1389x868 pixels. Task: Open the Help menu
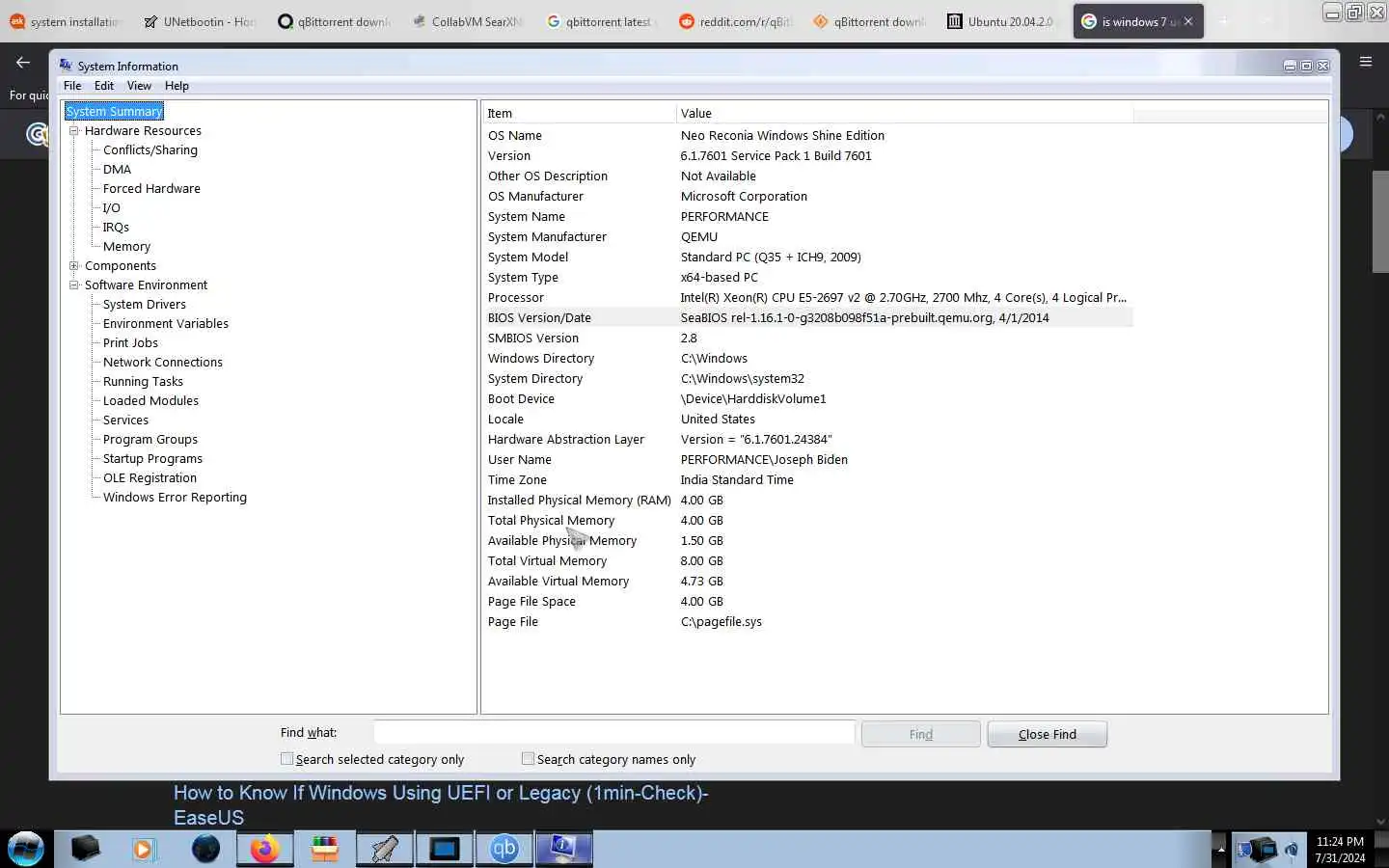click(177, 86)
